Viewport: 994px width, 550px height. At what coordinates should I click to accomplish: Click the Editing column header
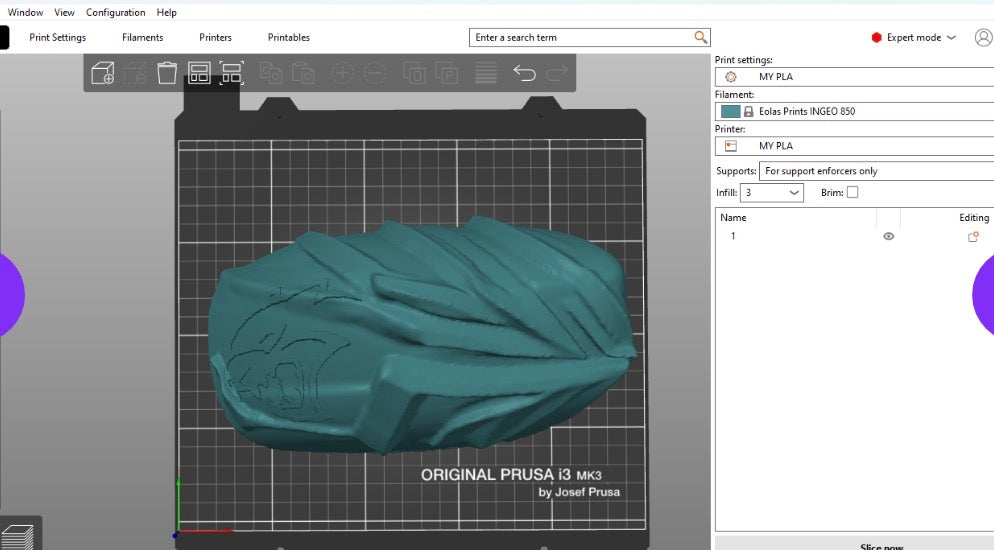pyautogui.click(x=974, y=217)
